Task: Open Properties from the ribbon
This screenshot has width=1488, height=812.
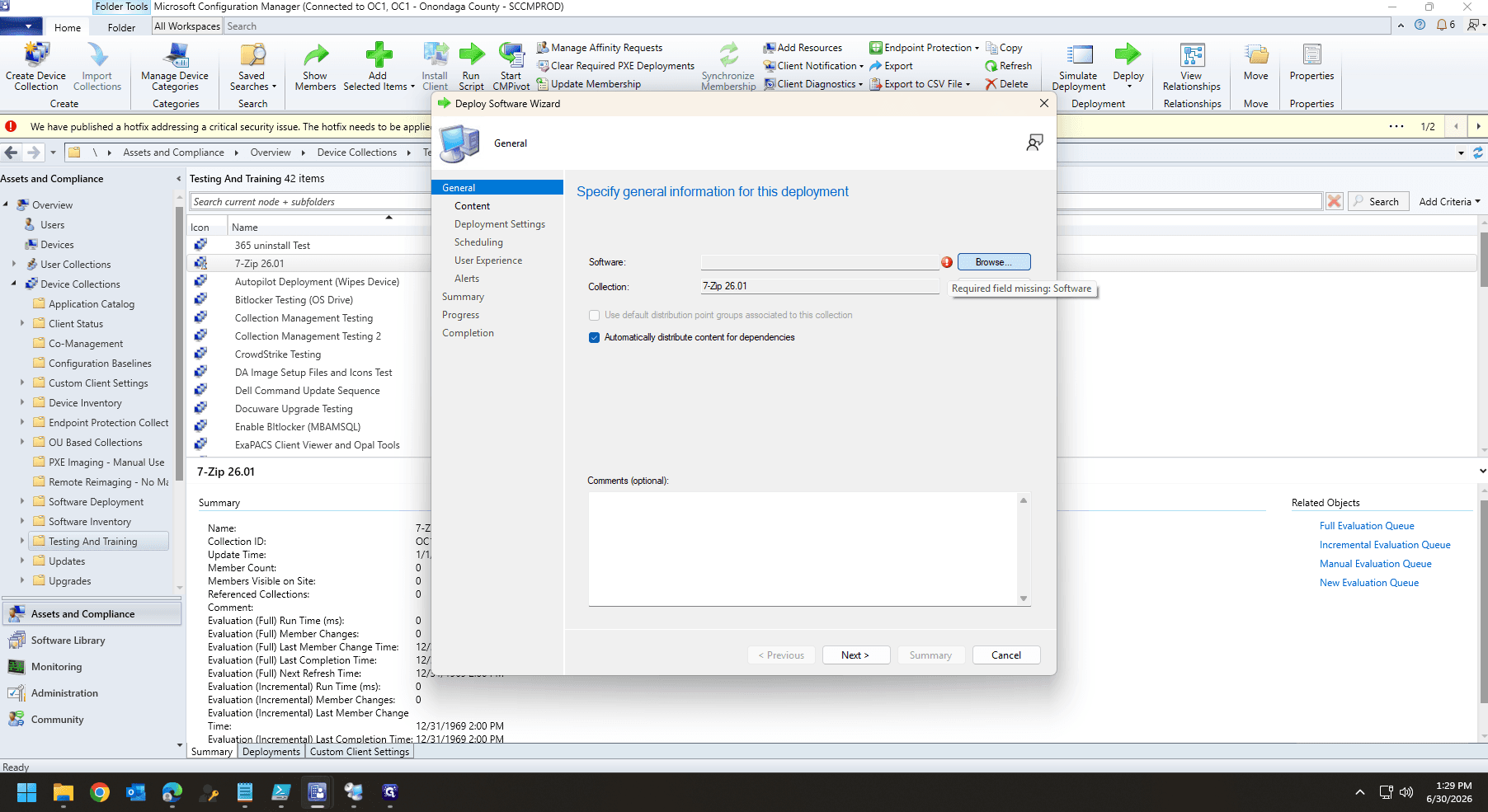Action: pyautogui.click(x=1311, y=62)
